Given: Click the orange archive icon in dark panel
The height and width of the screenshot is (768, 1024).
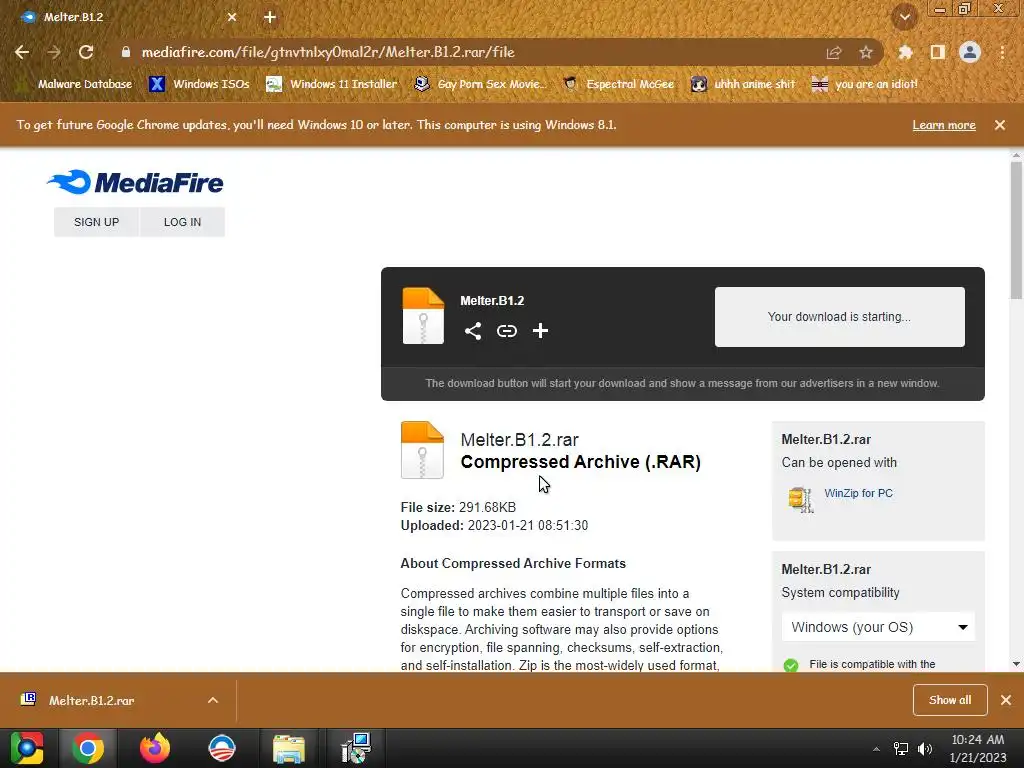Looking at the screenshot, I should [x=423, y=315].
